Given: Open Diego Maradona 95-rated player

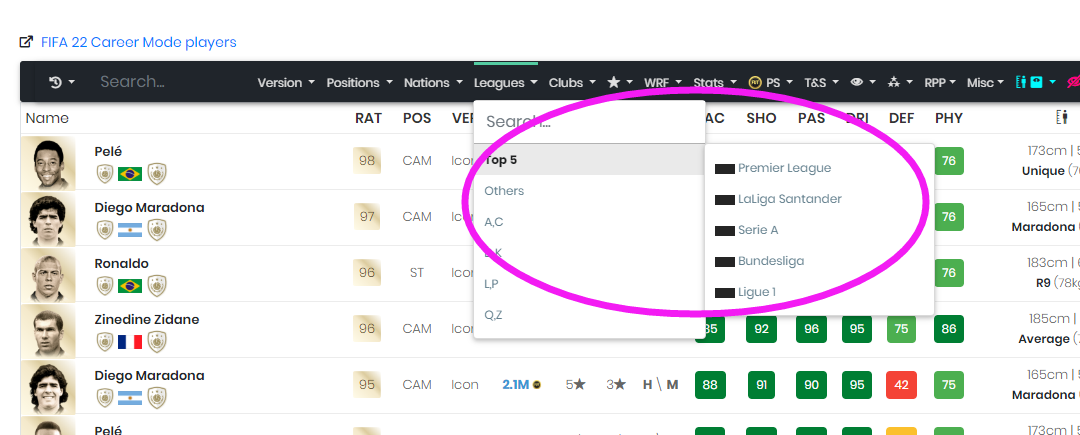Looking at the screenshot, I should point(149,375).
